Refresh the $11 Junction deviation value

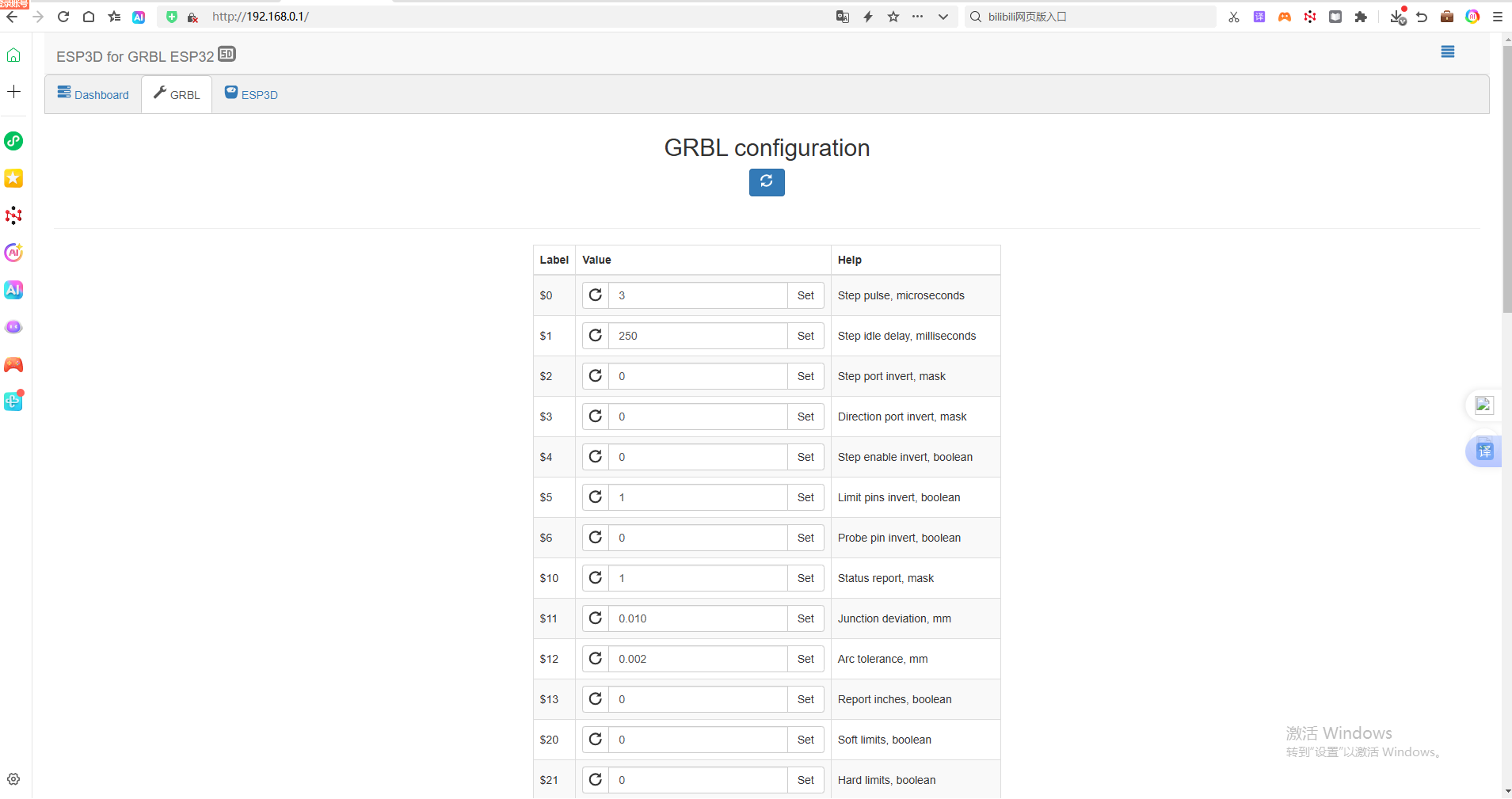(x=595, y=618)
